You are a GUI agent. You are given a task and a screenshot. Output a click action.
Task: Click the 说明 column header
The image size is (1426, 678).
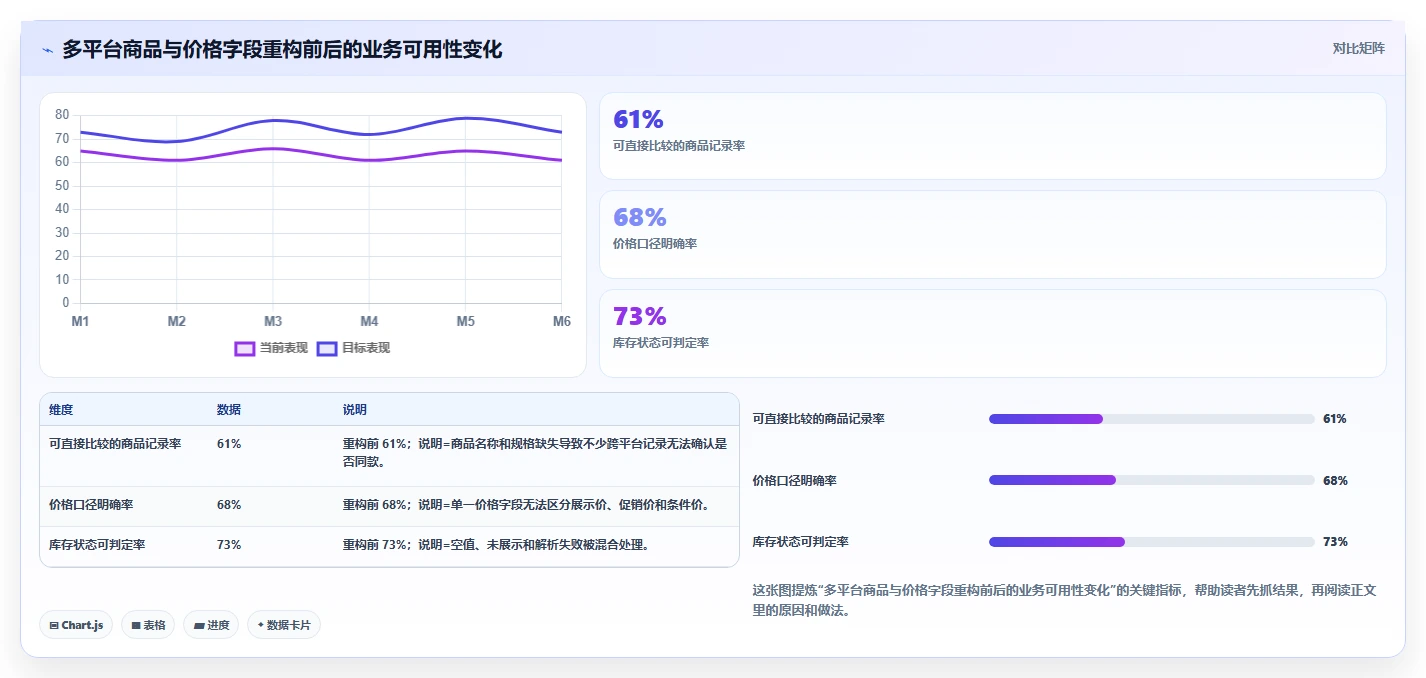tap(355, 410)
